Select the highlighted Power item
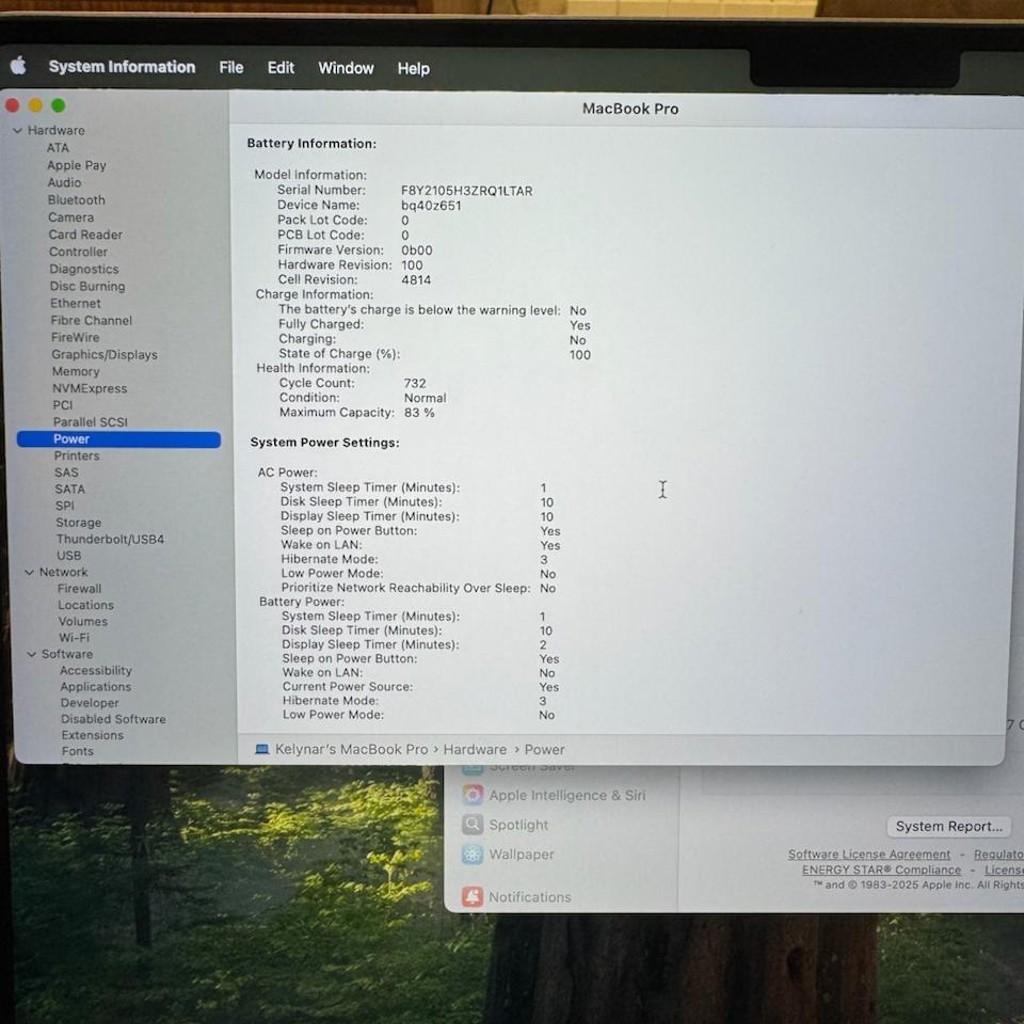The image size is (1024, 1024). point(119,439)
